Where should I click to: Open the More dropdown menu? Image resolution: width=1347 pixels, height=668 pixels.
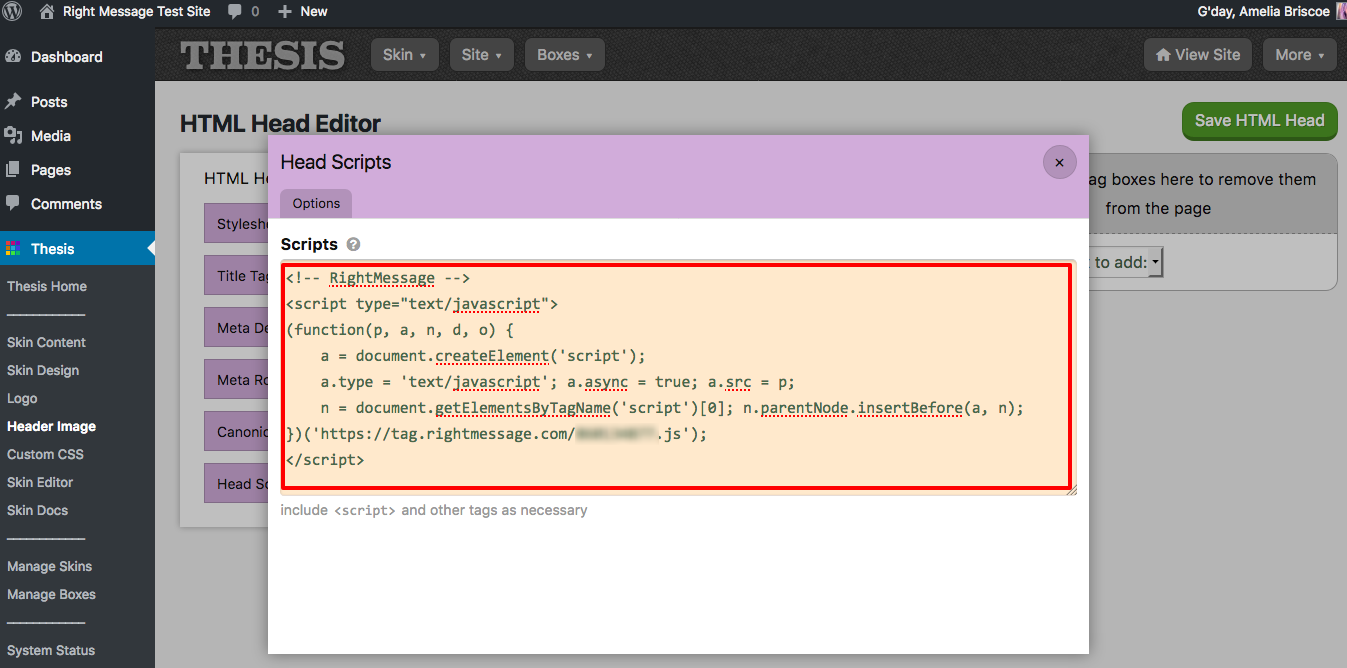tap(1300, 55)
